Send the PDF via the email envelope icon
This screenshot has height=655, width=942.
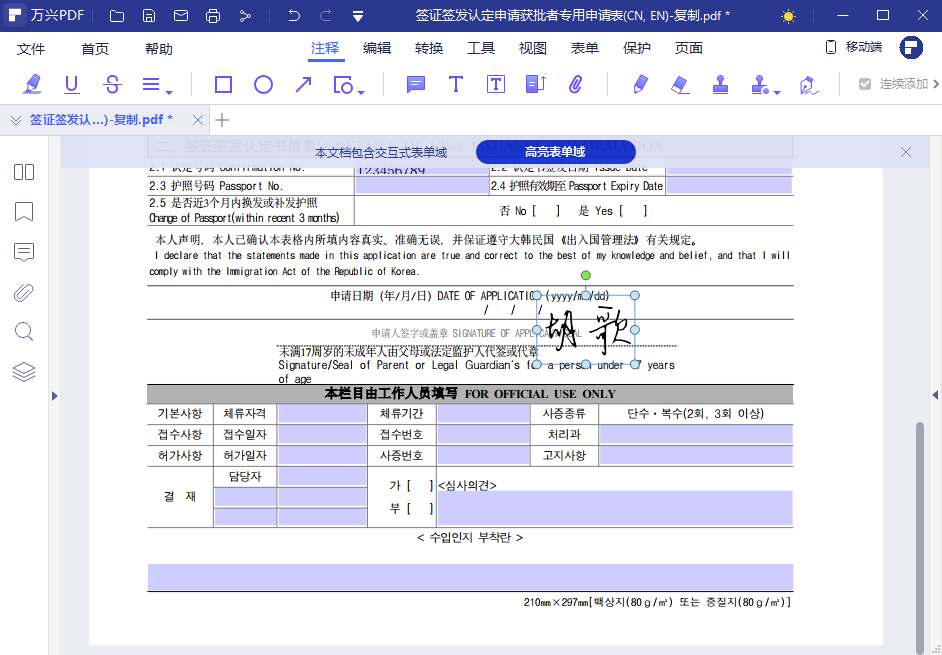click(181, 16)
